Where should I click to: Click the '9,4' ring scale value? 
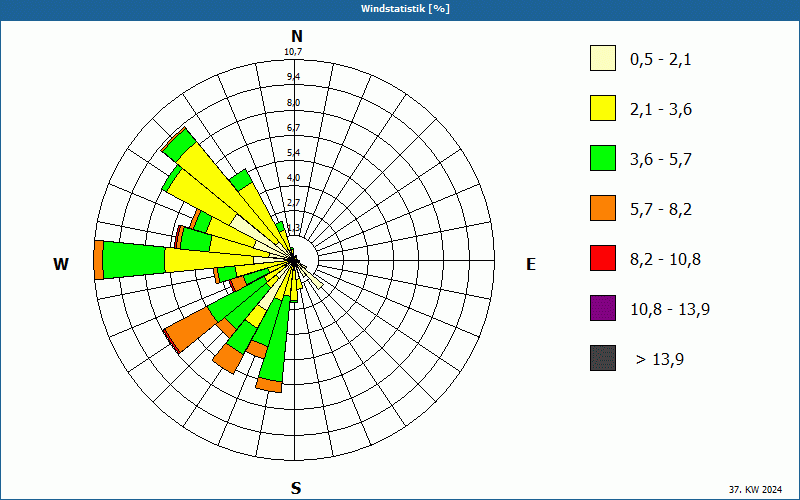pyautogui.click(x=293, y=77)
